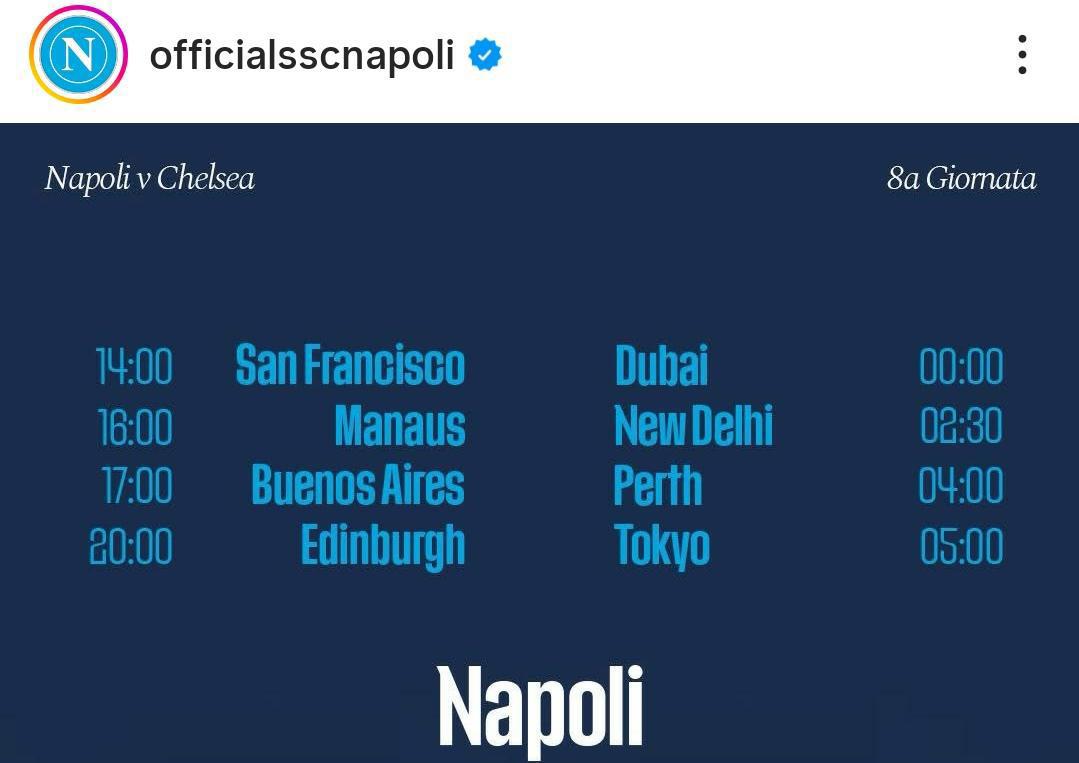The image size is (1079, 763).
Task: Tap the Dubai city label
Action: tap(661, 366)
